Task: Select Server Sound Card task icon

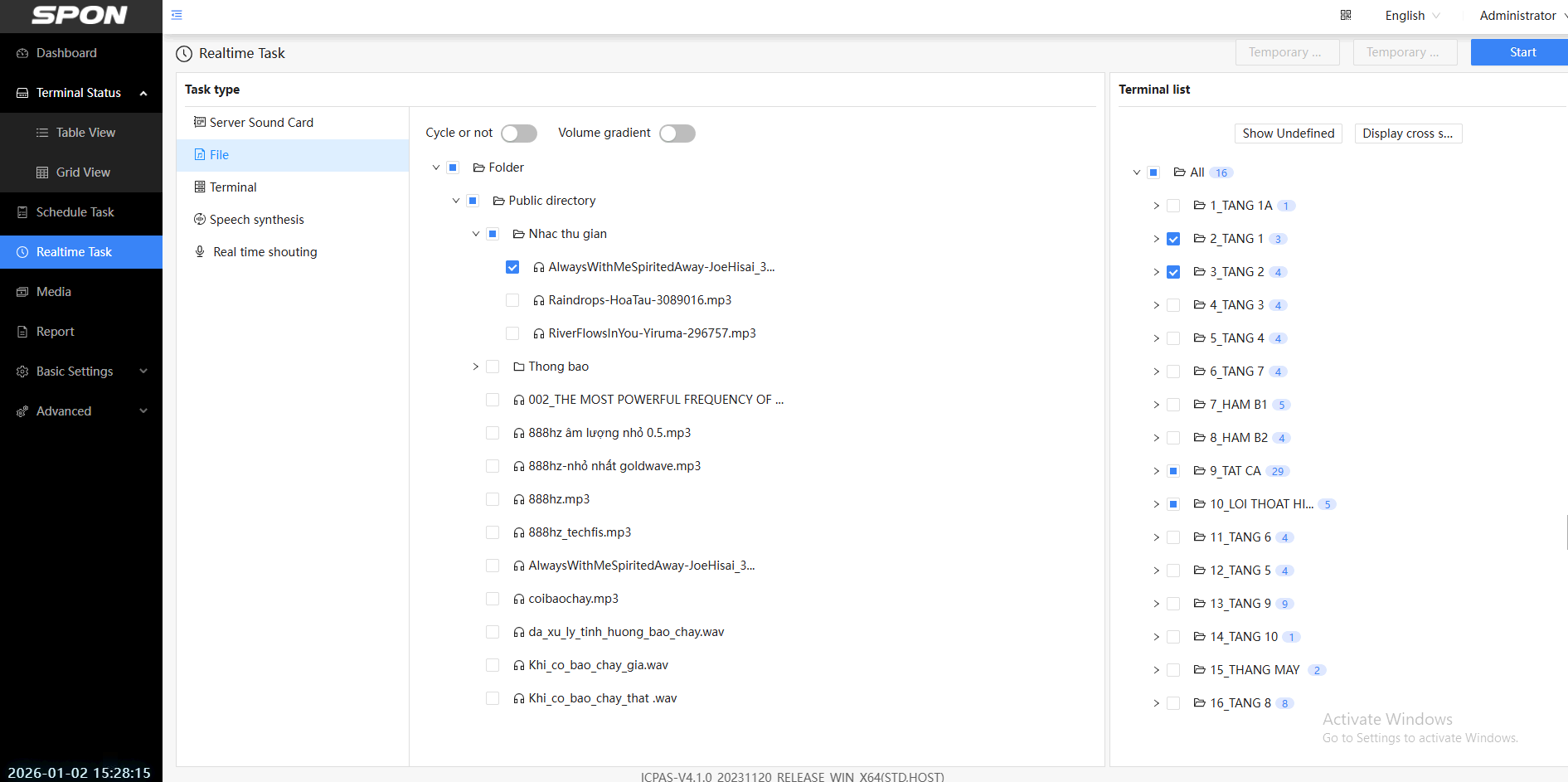Action: point(200,123)
